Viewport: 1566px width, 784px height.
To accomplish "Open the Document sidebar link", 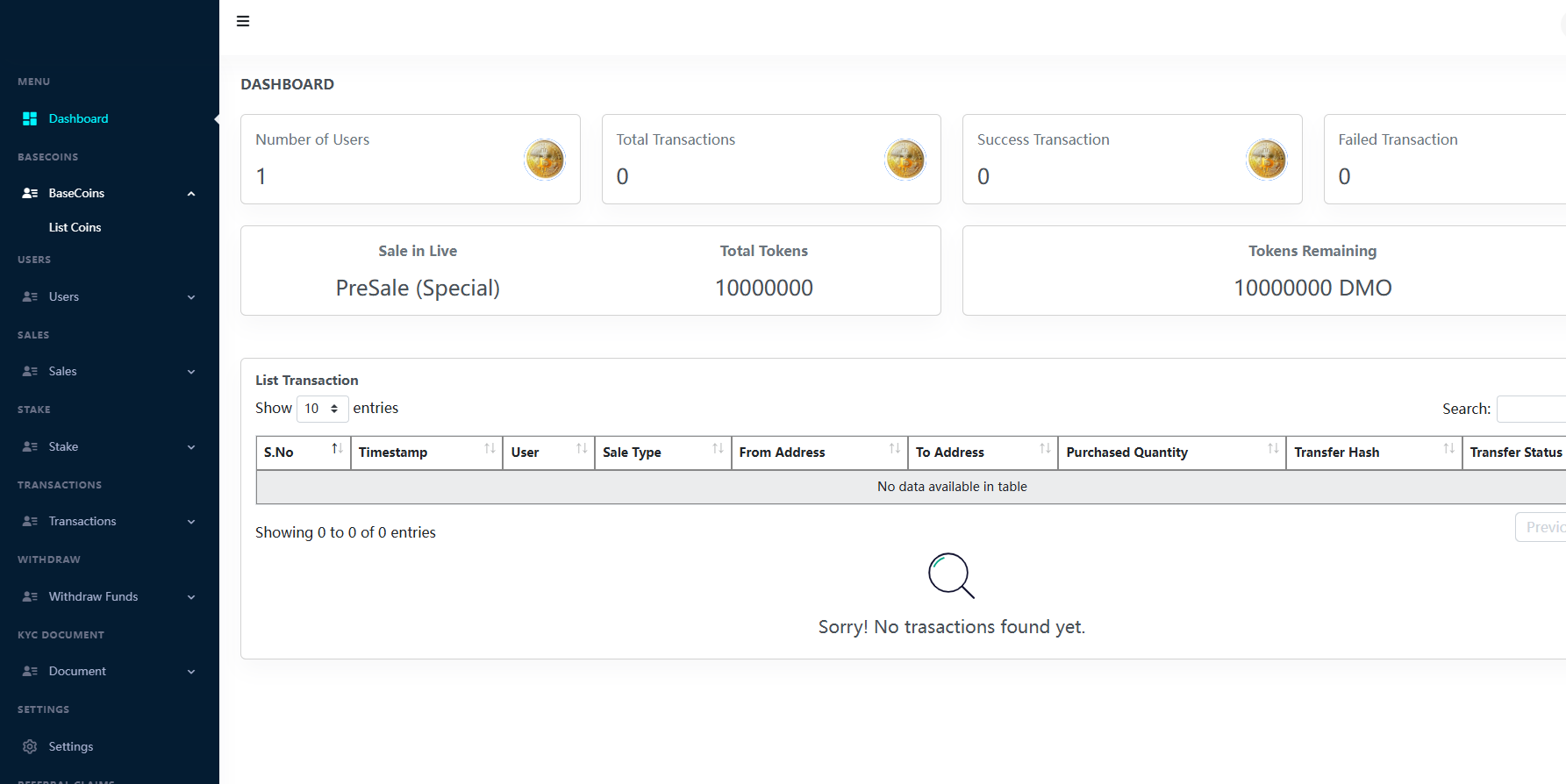I will point(77,672).
